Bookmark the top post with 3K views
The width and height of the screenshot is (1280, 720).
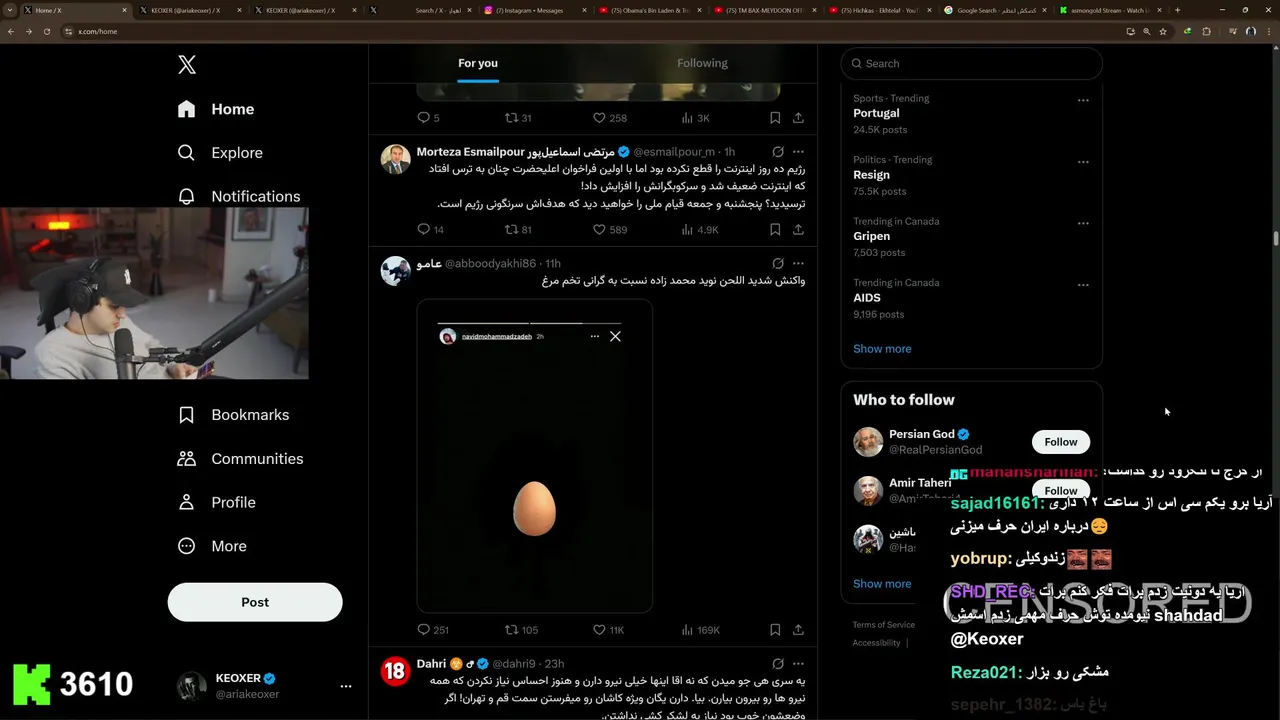[x=775, y=118]
